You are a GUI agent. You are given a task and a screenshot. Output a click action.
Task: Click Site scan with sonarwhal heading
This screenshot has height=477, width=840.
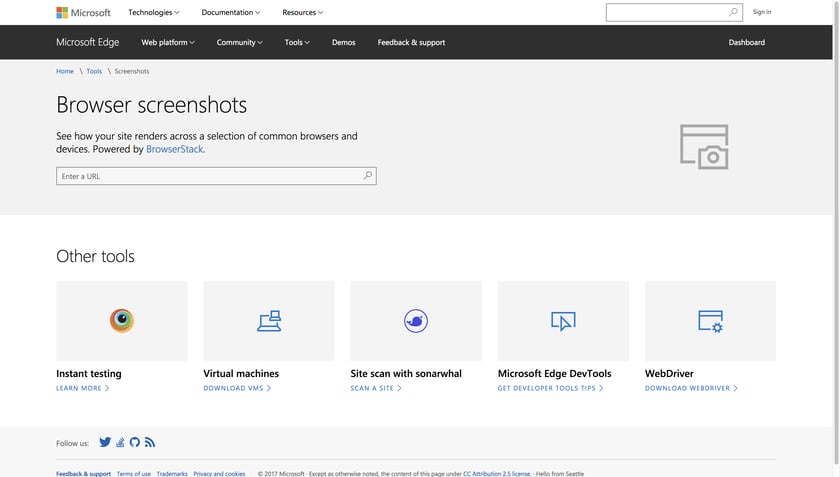coord(406,374)
